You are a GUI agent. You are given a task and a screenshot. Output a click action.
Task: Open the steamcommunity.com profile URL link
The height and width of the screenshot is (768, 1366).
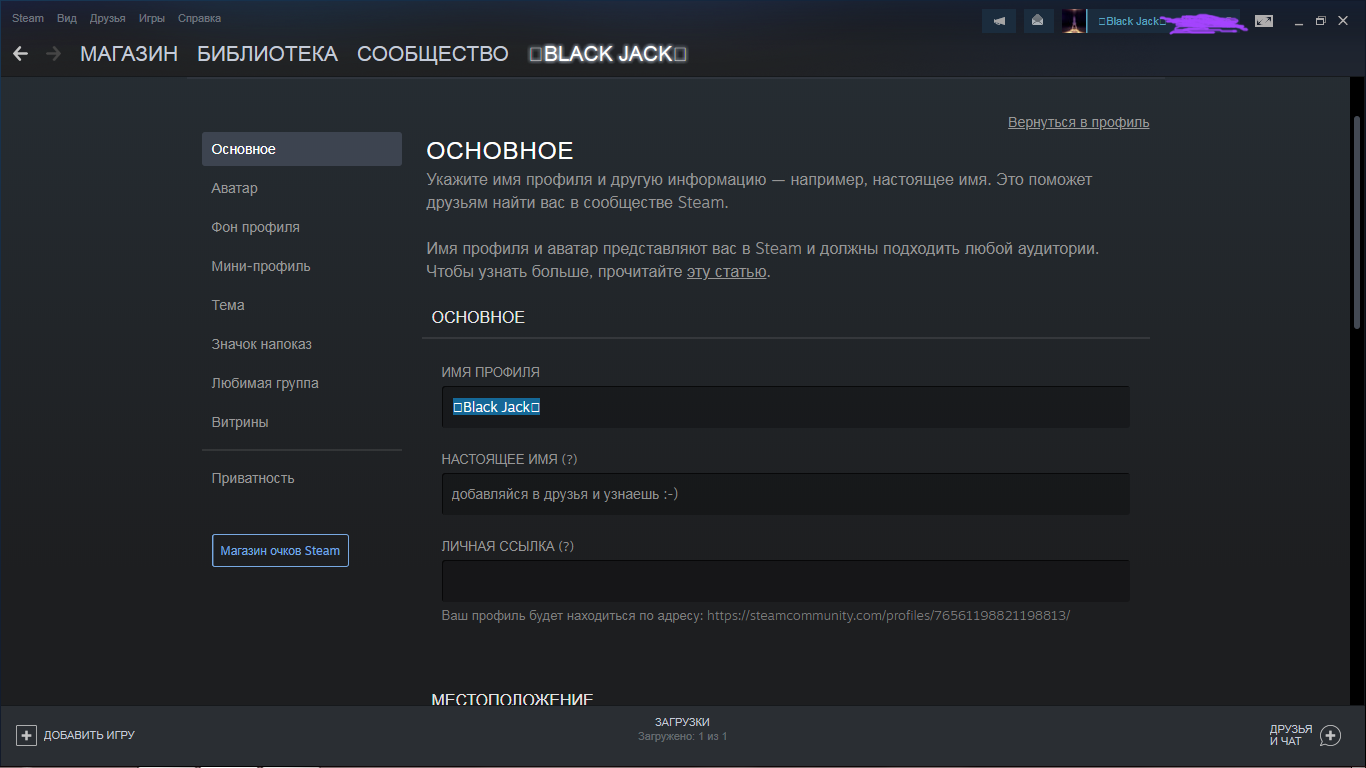pyautogui.click(x=888, y=615)
